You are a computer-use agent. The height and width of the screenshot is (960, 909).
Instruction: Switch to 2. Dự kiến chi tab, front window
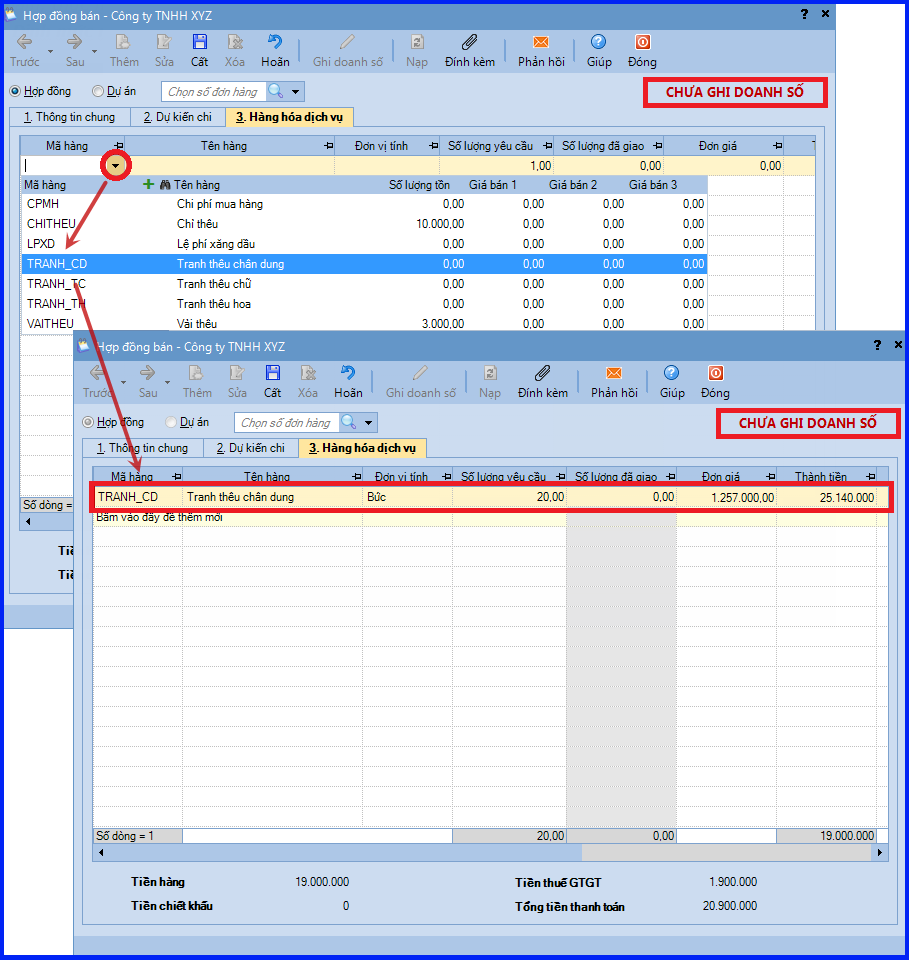point(251,448)
